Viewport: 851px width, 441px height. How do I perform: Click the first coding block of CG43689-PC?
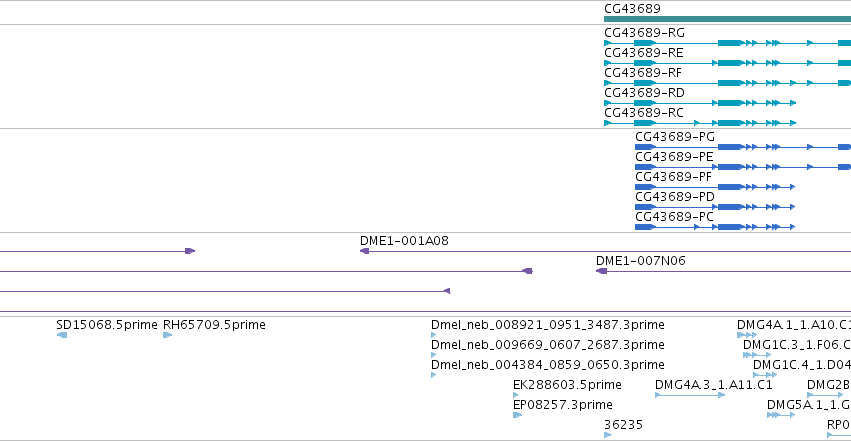point(644,227)
